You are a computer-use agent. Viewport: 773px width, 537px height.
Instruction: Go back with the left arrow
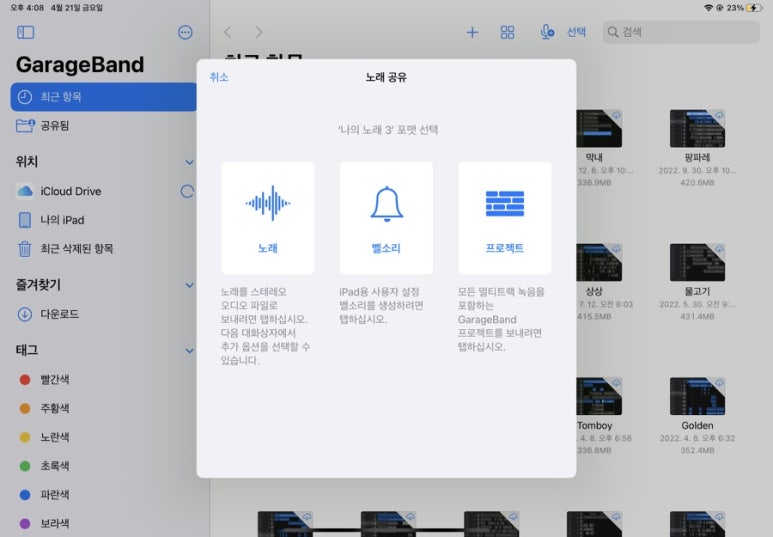(x=227, y=33)
